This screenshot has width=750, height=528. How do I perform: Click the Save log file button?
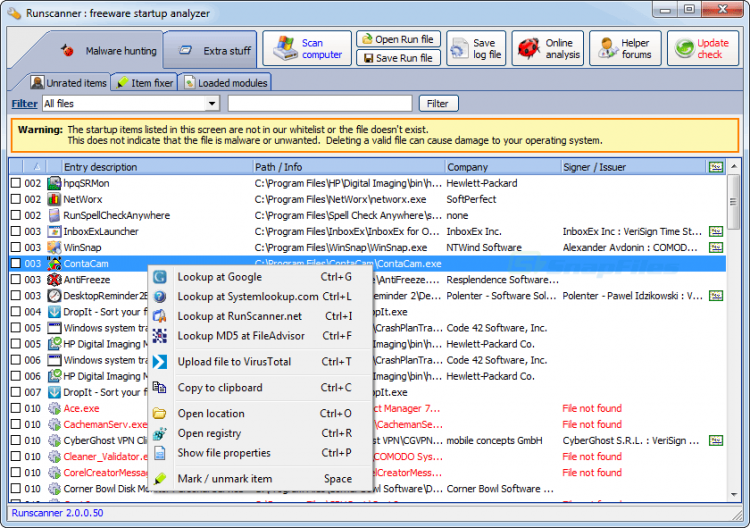click(x=476, y=48)
